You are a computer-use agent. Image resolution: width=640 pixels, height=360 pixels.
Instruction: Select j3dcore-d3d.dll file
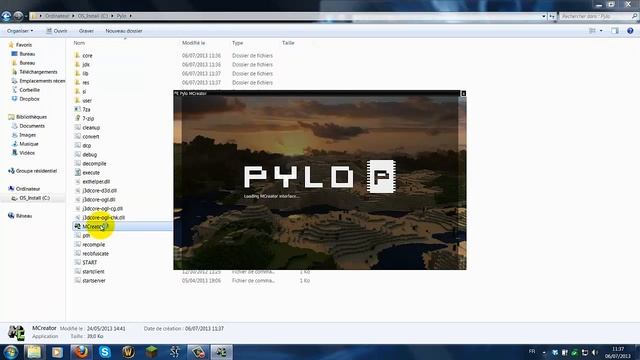point(99,190)
